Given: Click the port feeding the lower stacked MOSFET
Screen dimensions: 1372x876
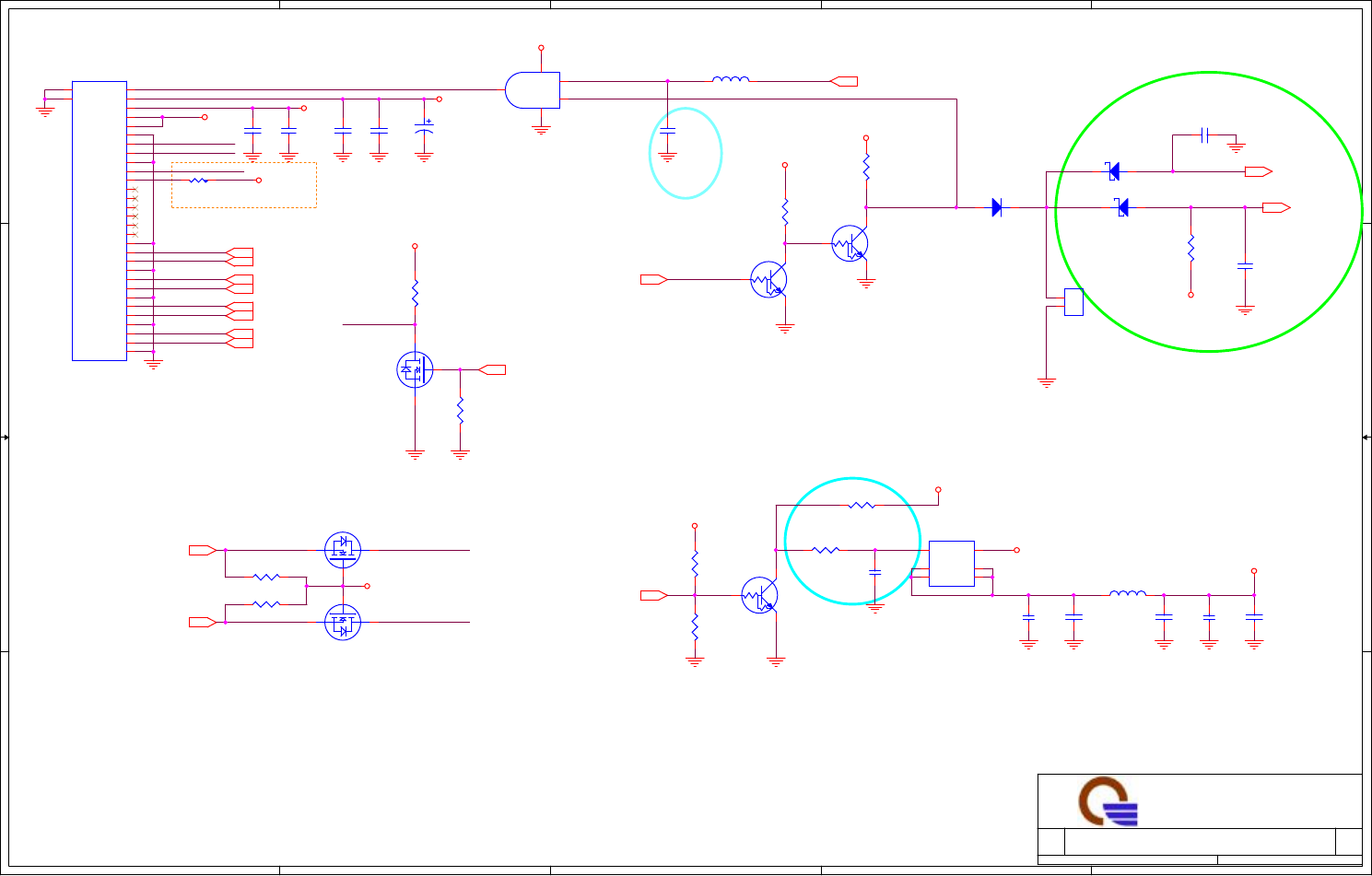Looking at the screenshot, I should pos(203,623).
